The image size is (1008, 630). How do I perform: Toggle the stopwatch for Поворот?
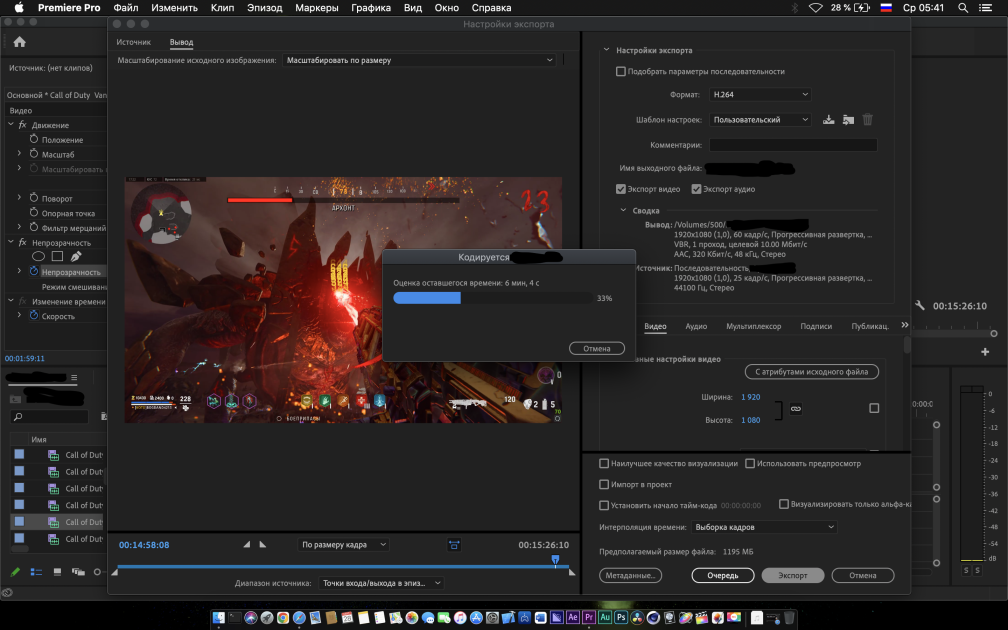(x=34, y=198)
